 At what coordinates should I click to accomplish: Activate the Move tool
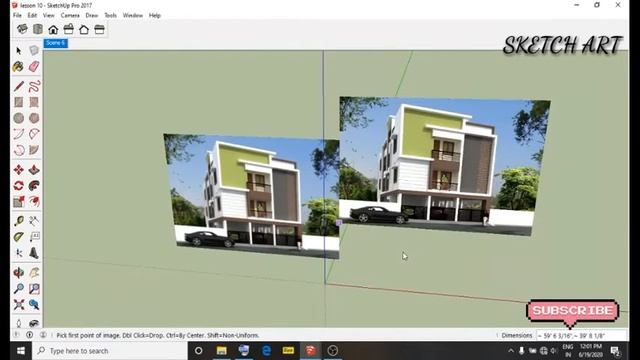(x=18, y=169)
